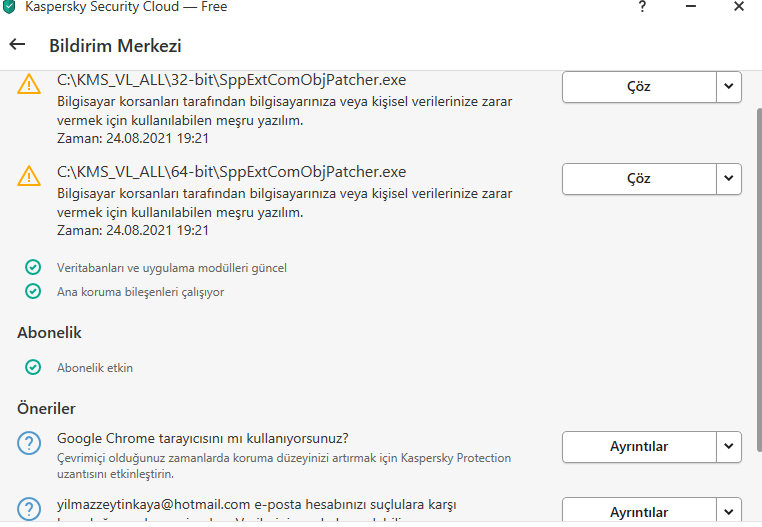Minimize the Kaspersky Security Cloud window
Image resolution: width=762 pixels, height=527 pixels.
pos(691,7)
